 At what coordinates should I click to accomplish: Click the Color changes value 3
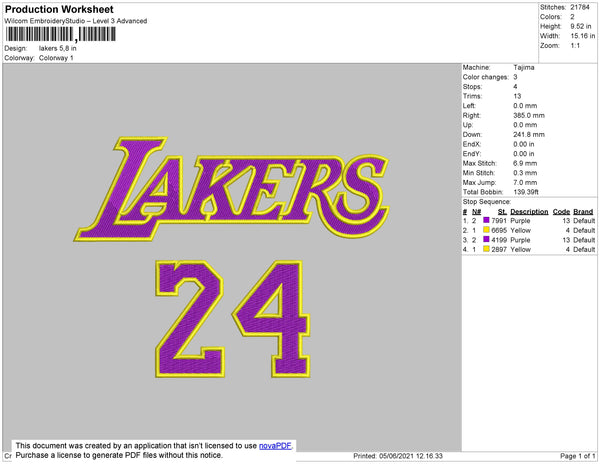pyautogui.click(x=515, y=77)
